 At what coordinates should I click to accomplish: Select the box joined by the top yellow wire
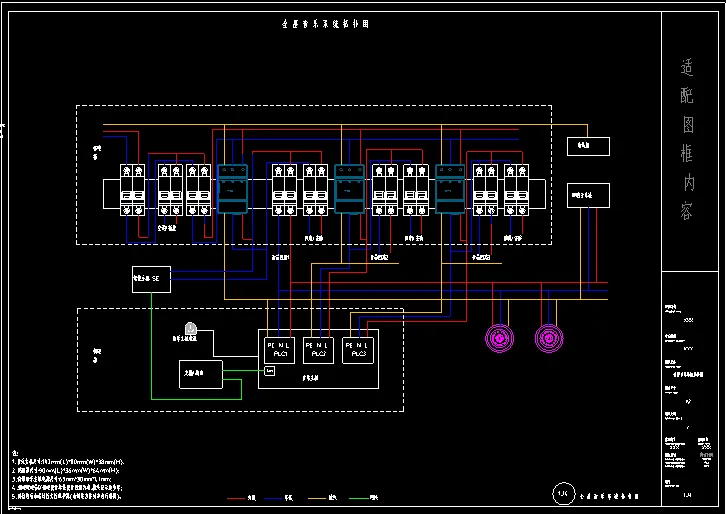click(x=588, y=146)
